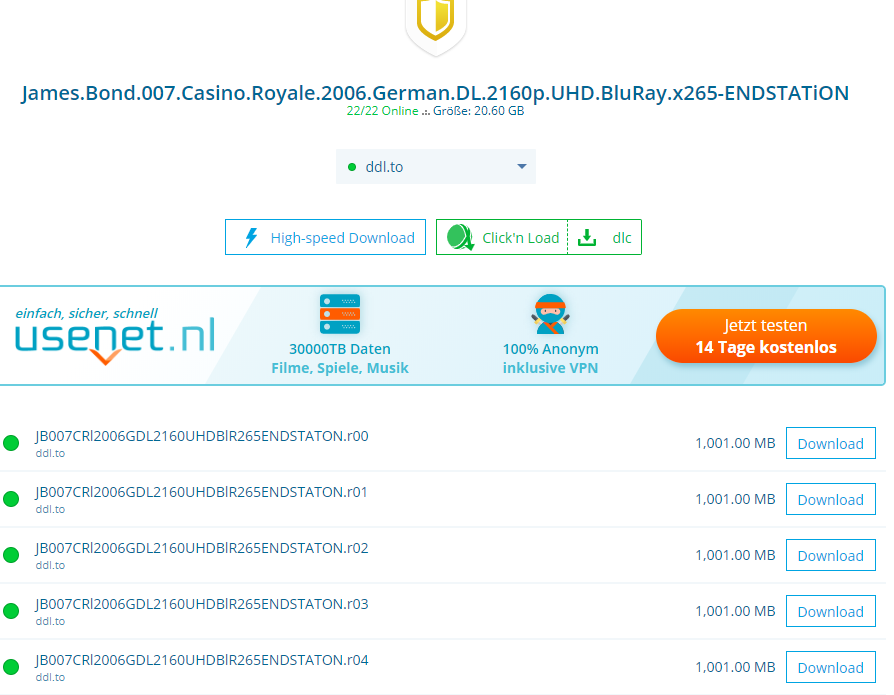The height and width of the screenshot is (695, 894).
Task: Download the .r03 file part
Action: coord(830,612)
